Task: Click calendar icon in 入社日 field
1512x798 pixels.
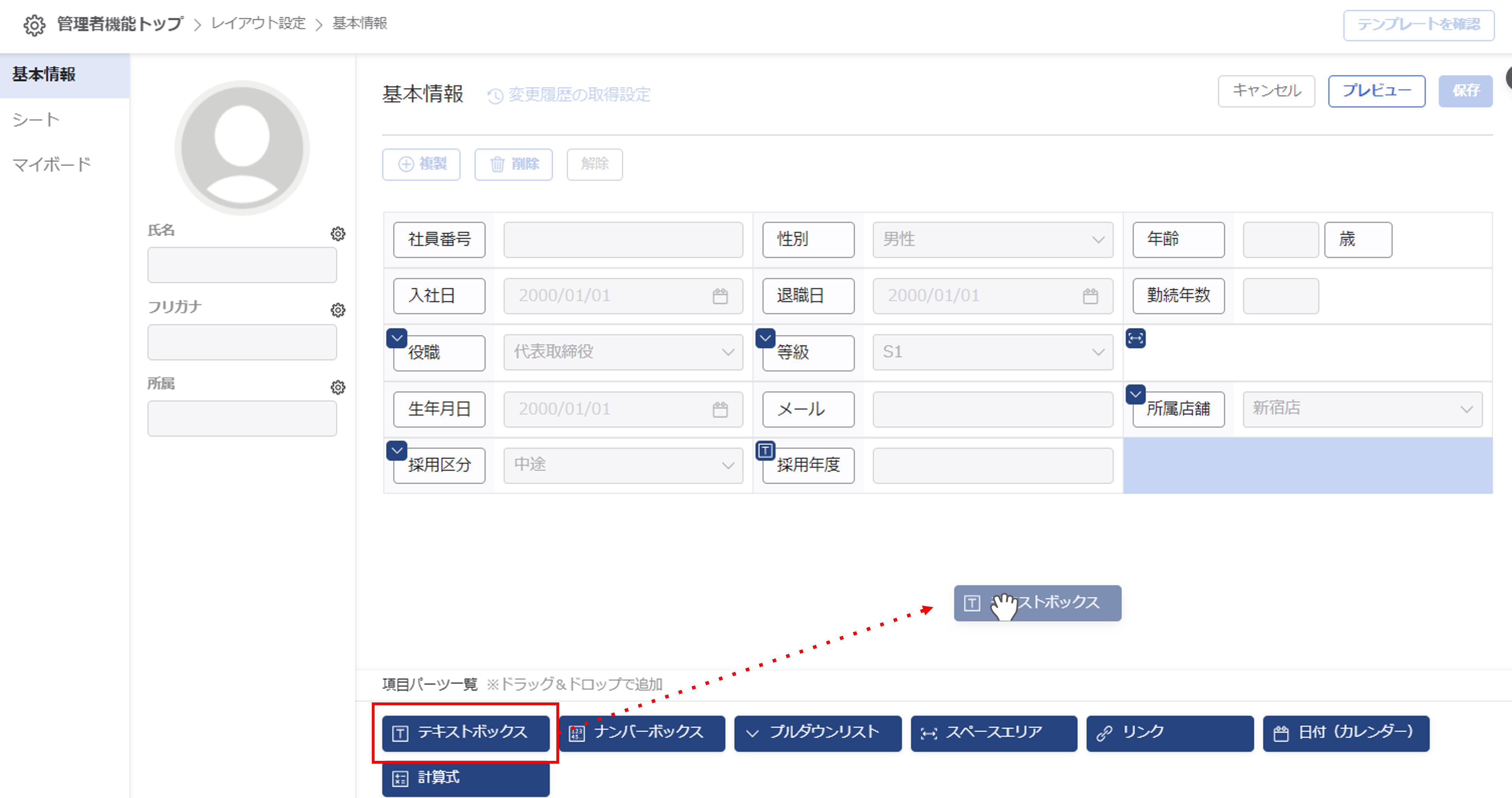Action: 720,296
